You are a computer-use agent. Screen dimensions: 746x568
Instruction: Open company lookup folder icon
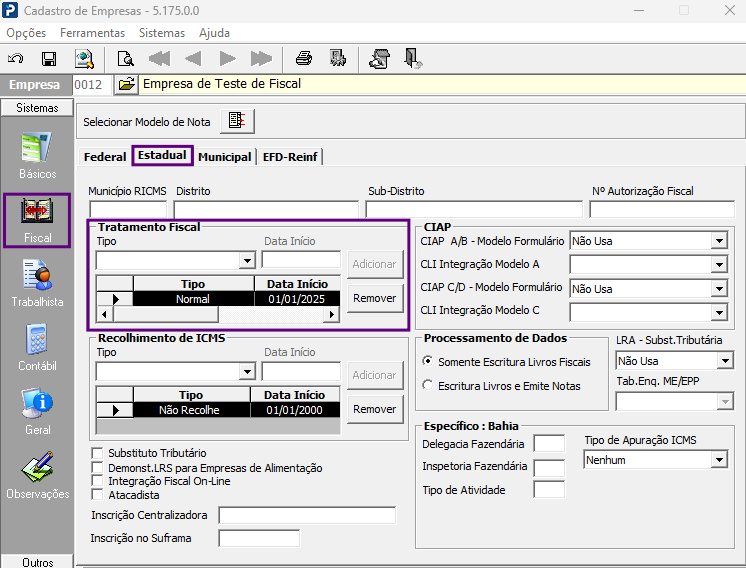point(126,85)
